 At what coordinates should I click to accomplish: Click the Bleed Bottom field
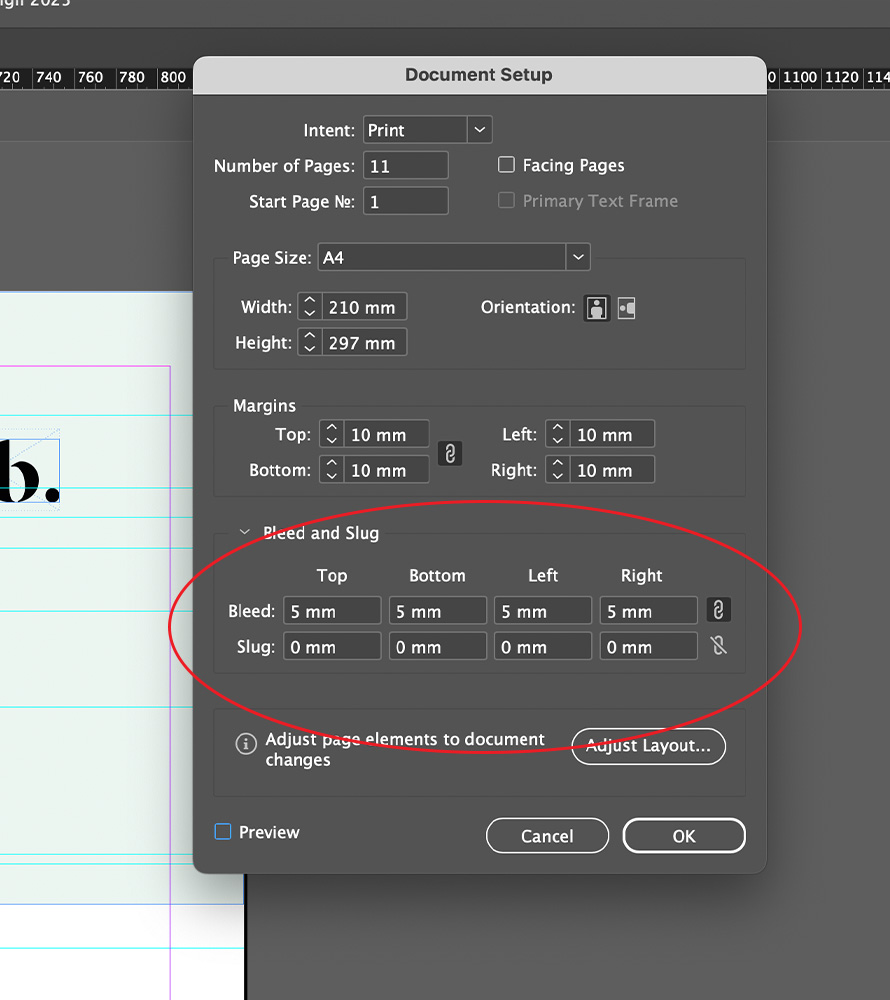[438, 610]
